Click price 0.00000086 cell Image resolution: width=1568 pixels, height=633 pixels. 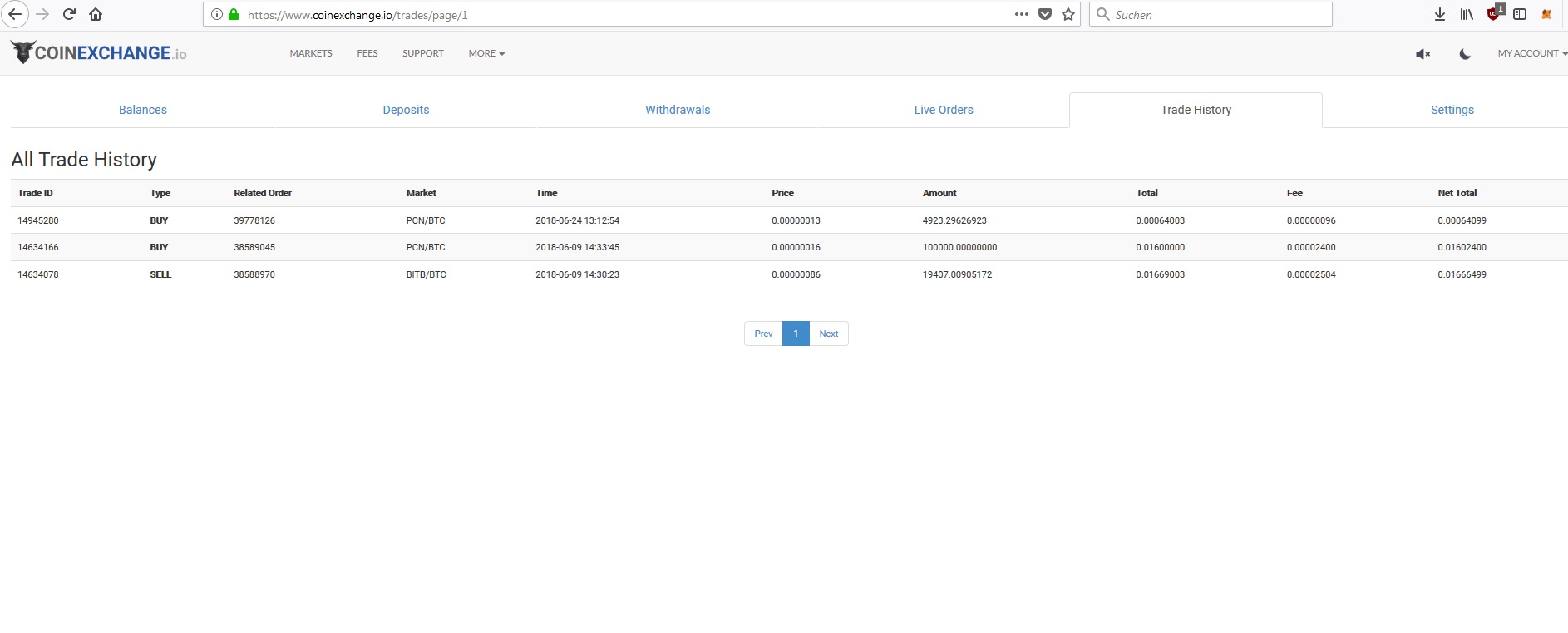click(796, 274)
